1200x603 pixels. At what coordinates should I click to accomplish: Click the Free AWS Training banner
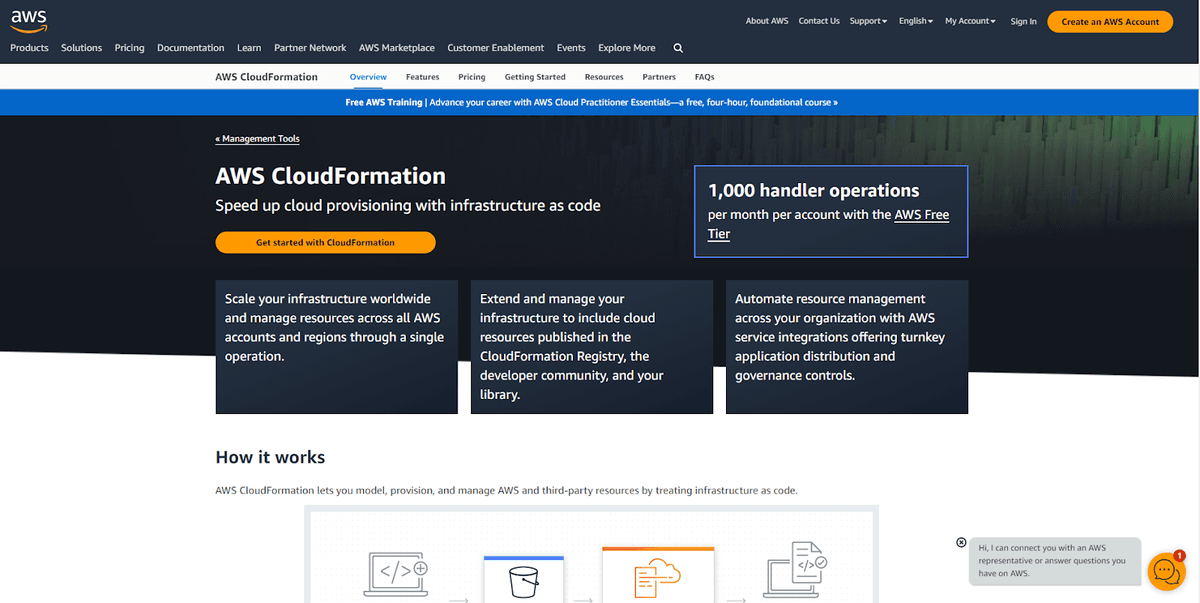[x=592, y=102]
